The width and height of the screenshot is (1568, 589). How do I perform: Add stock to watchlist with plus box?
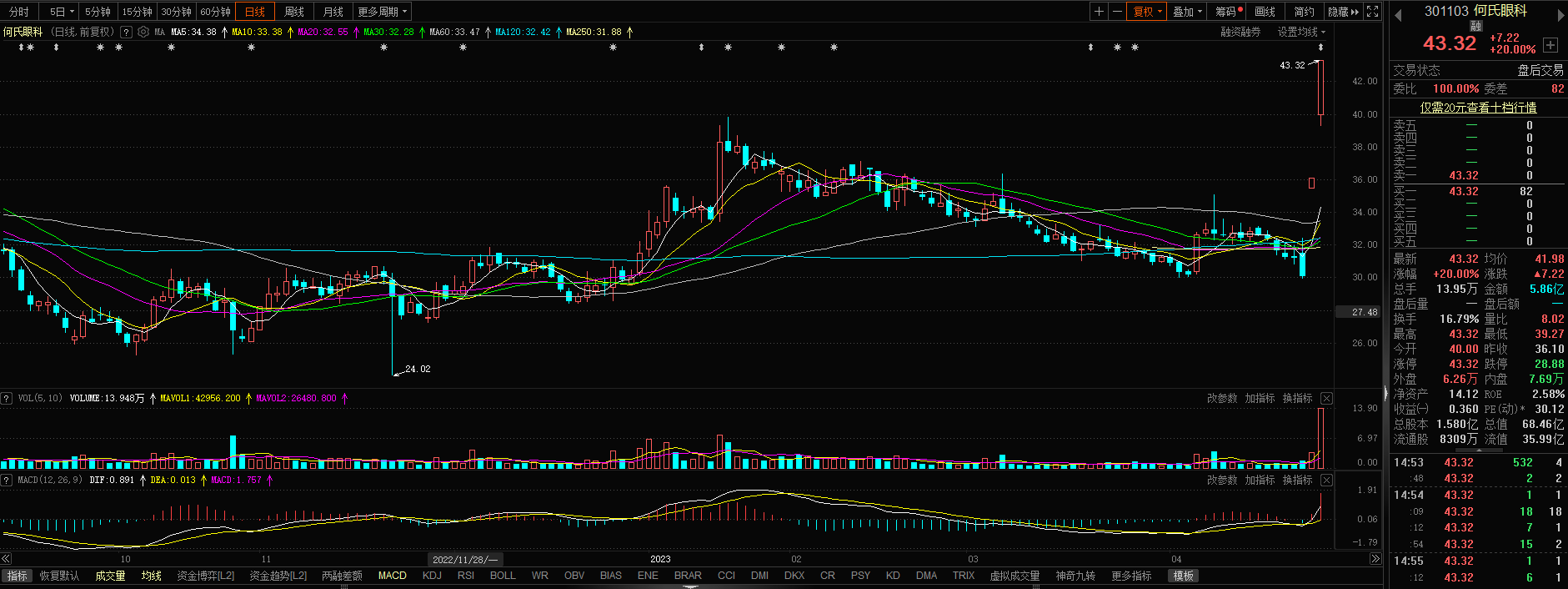1550,45
